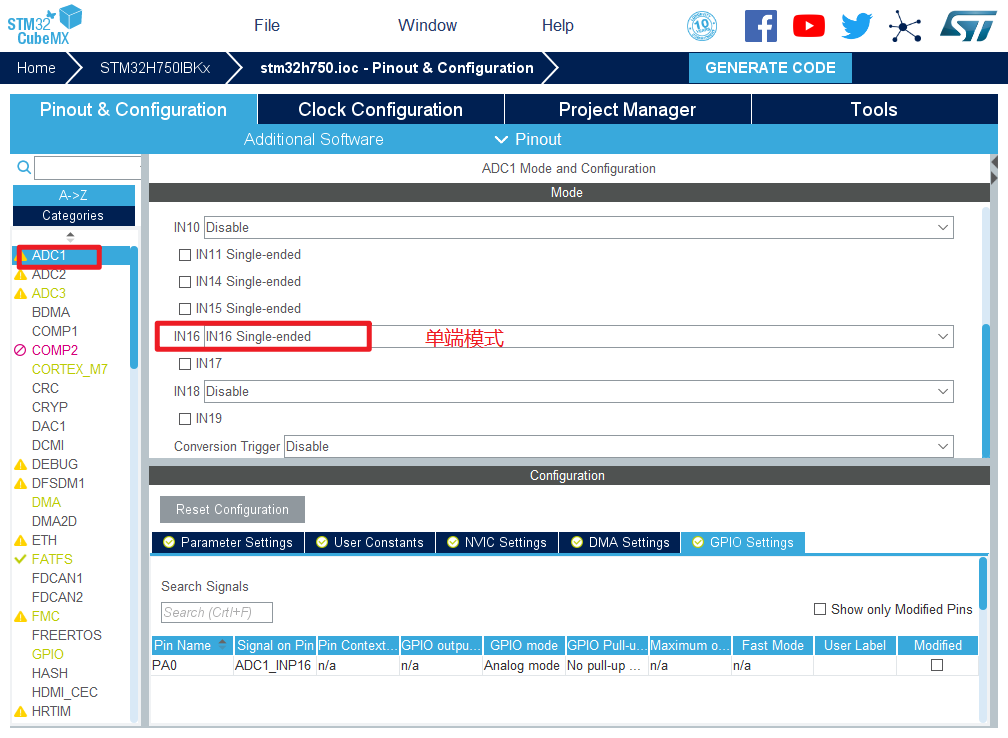Click the Twitter bird icon
The height and width of the screenshot is (738, 1008).
tap(857, 26)
